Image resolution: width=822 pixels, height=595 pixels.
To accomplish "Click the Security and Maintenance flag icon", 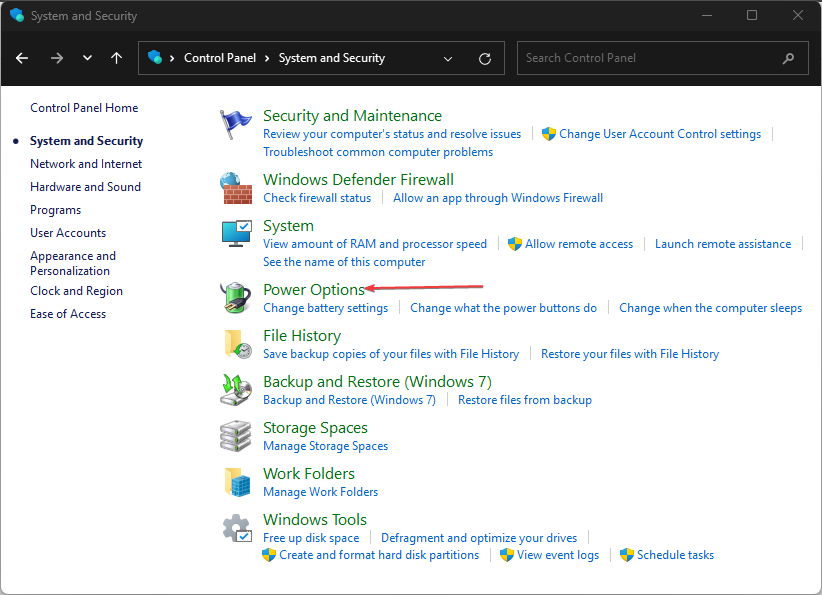I will point(235,125).
